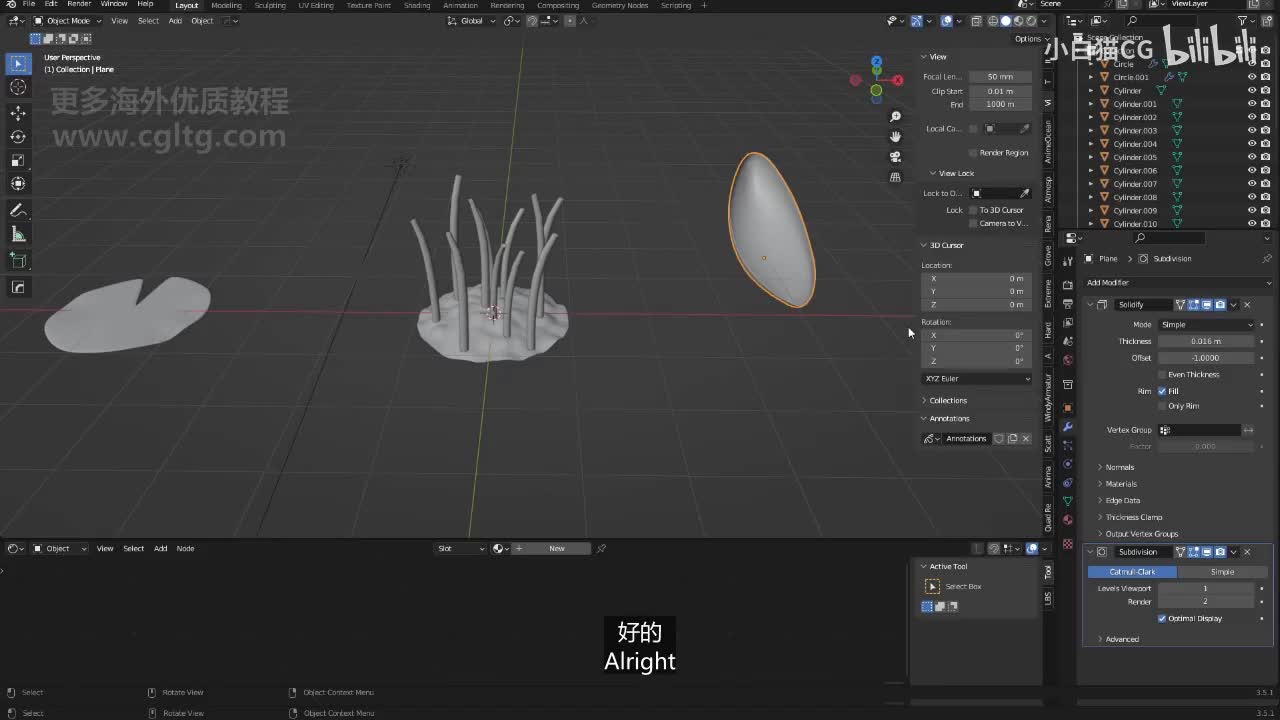Hide Cylinder.009 with its eye icon

1251,210
